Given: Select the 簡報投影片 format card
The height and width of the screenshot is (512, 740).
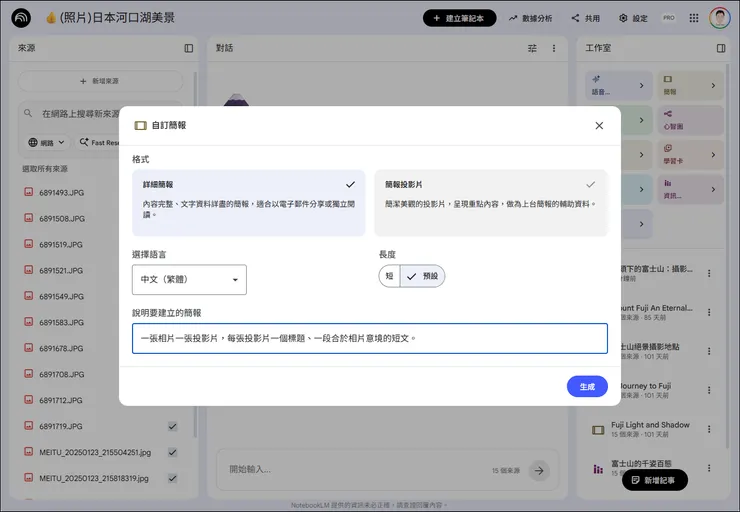Looking at the screenshot, I should [x=491, y=203].
